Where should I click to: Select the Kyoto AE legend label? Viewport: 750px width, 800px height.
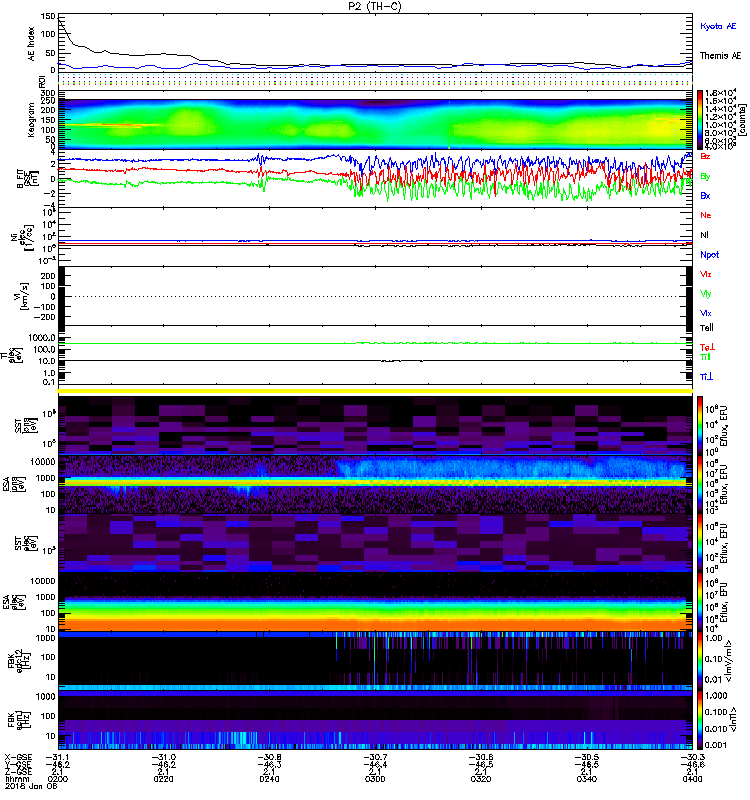(718, 27)
